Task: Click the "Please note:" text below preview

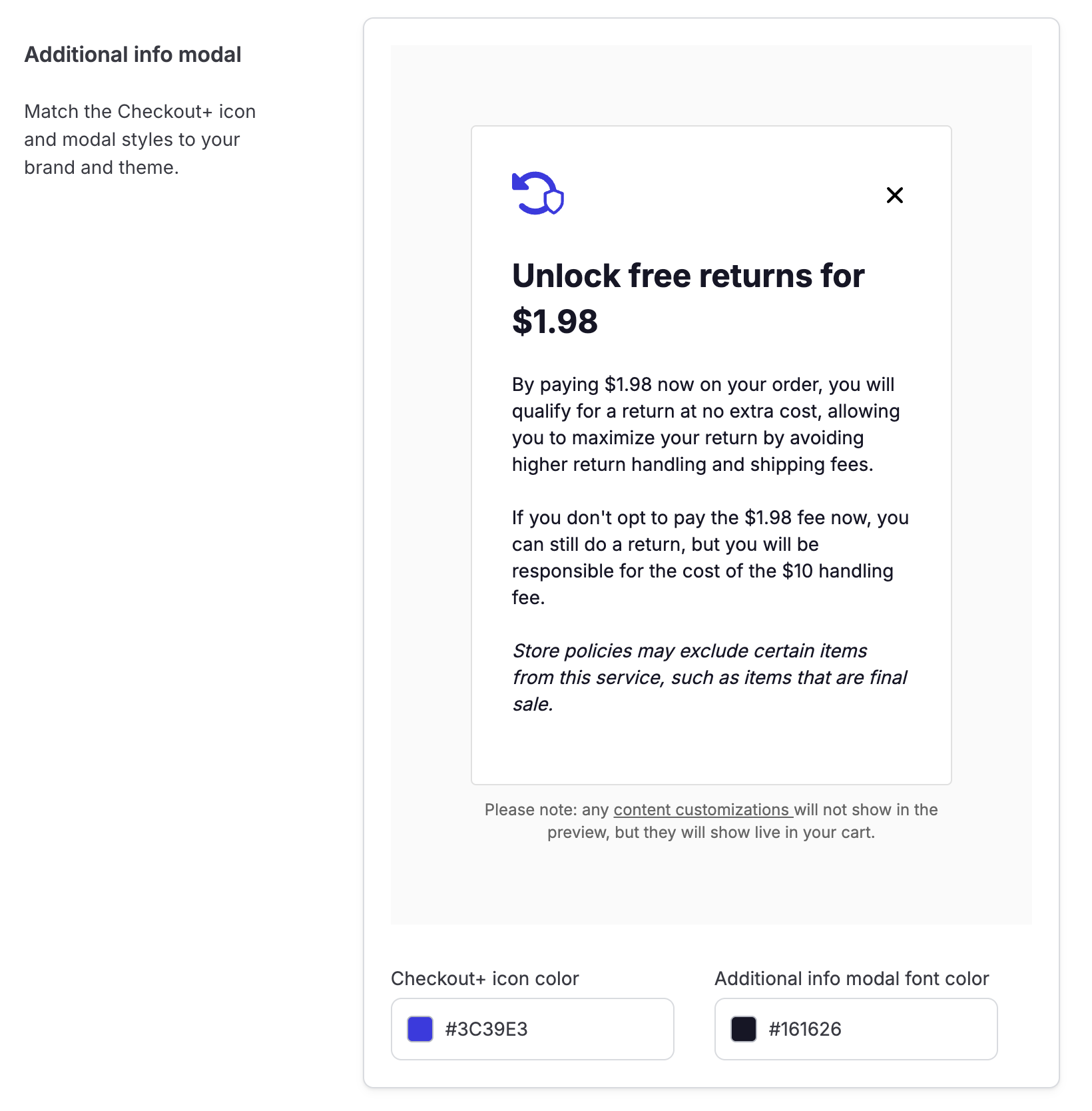Action: (531, 810)
